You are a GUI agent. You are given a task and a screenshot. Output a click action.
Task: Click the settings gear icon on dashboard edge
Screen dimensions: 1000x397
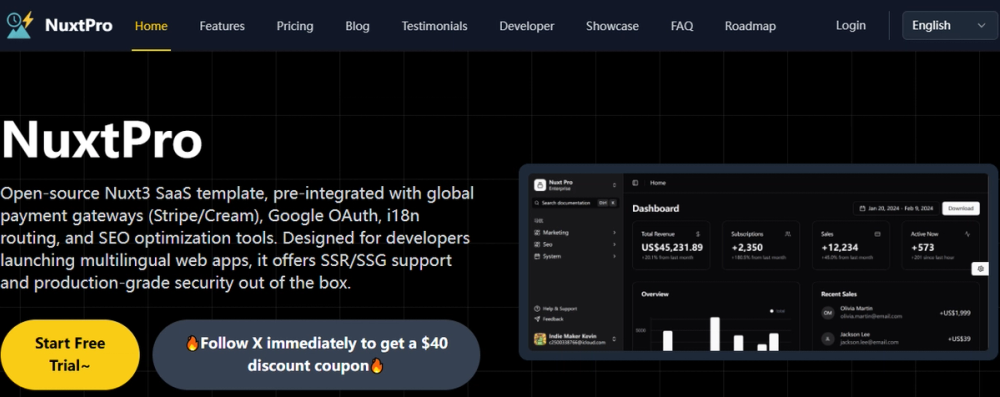[x=980, y=269]
